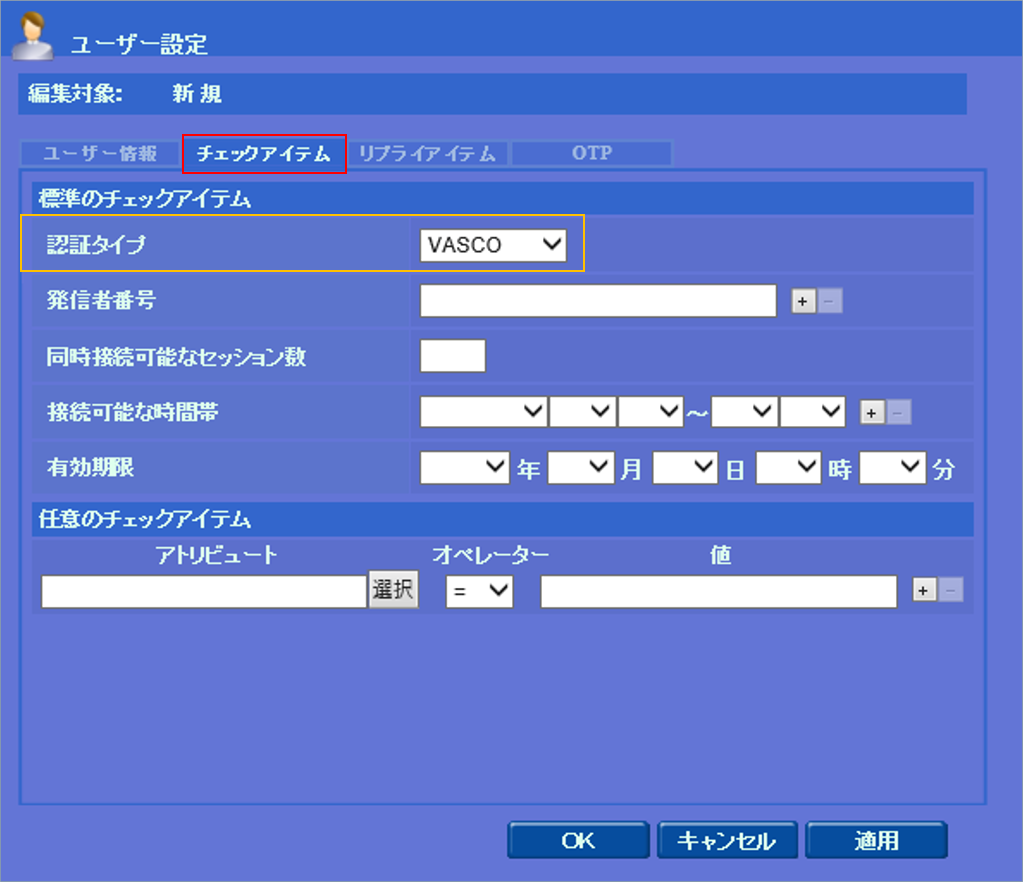Screen dimensions: 1023x882
Task: Add an optional check item with plus icon
Action: coord(924,591)
